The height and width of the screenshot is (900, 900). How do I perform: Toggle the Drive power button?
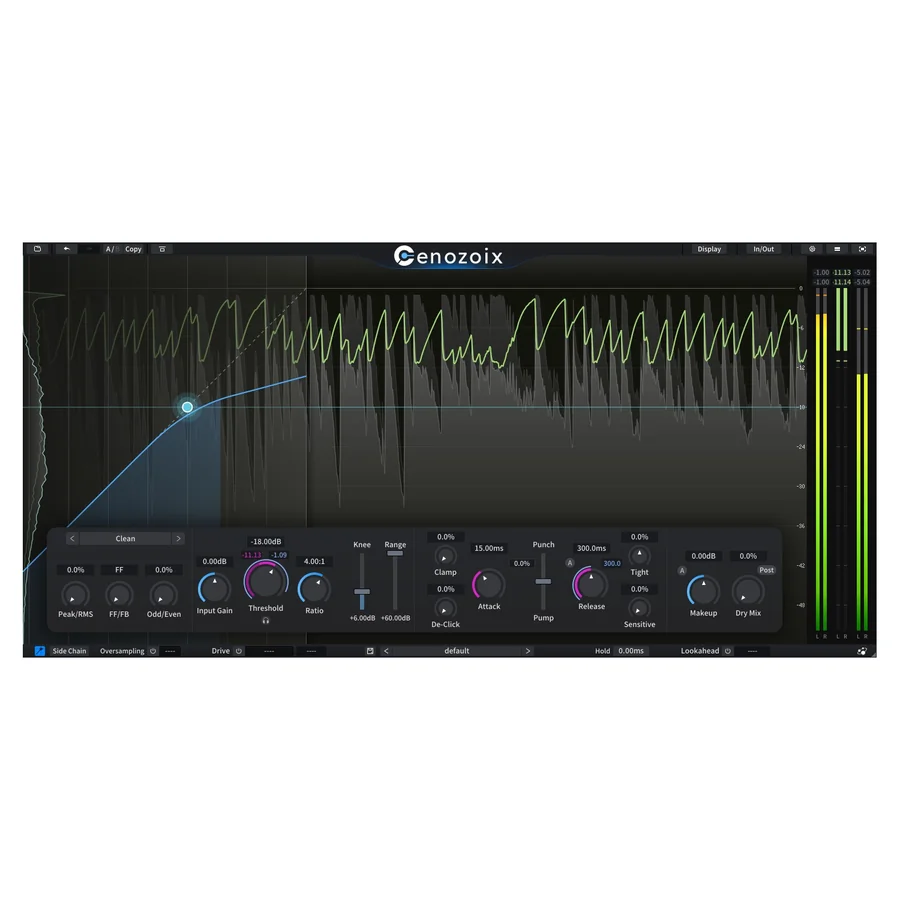click(x=239, y=651)
